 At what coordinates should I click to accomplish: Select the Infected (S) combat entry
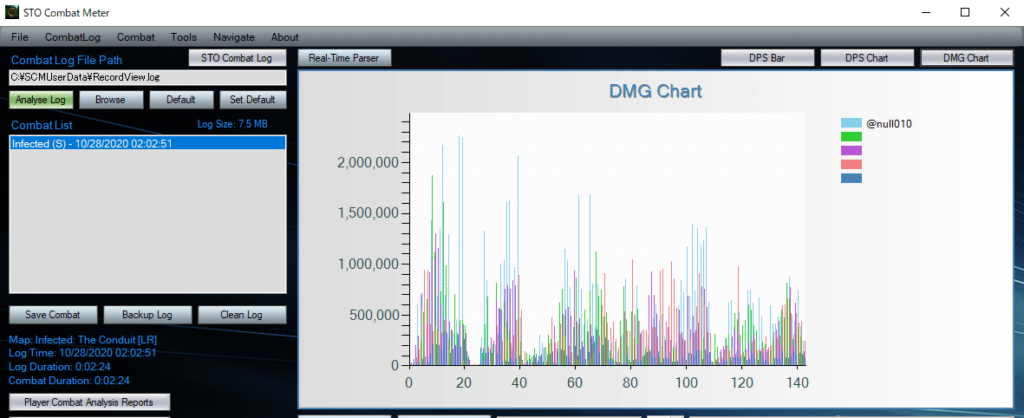tap(147, 143)
